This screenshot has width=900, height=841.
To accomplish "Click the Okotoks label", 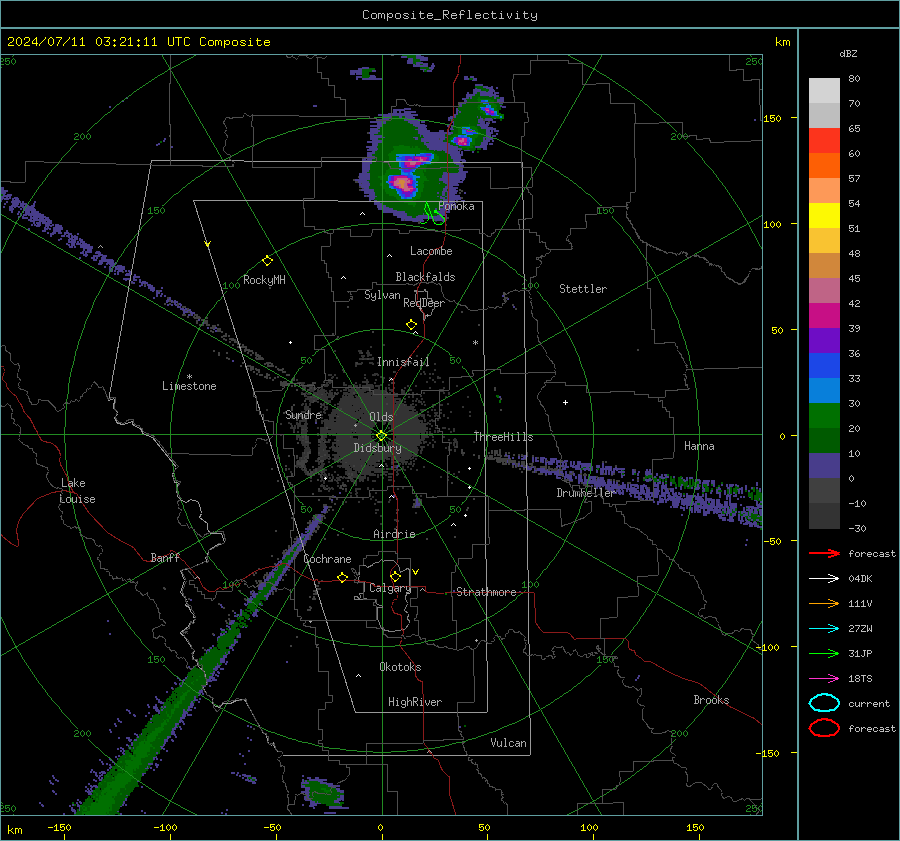I will coord(400,667).
